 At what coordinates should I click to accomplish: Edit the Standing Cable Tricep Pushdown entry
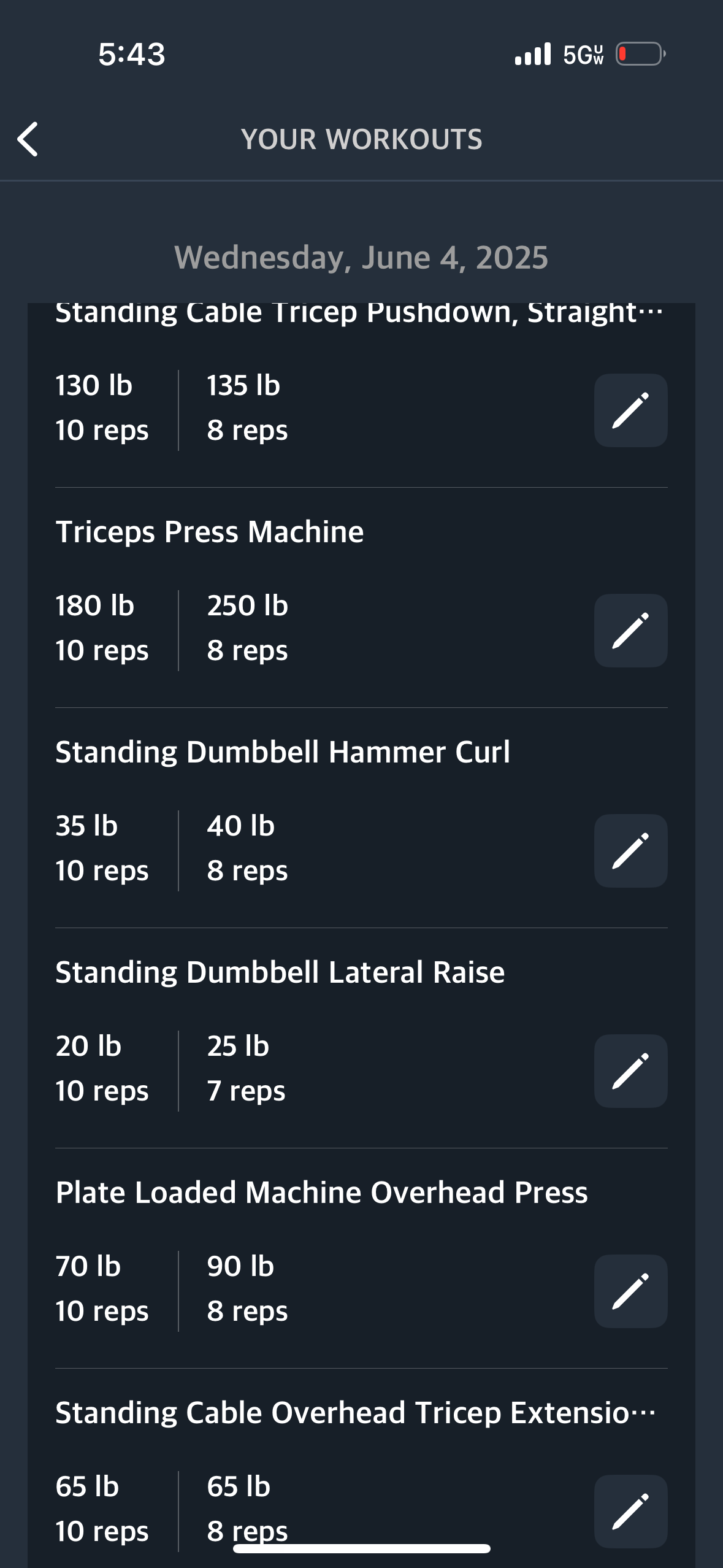pos(630,410)
